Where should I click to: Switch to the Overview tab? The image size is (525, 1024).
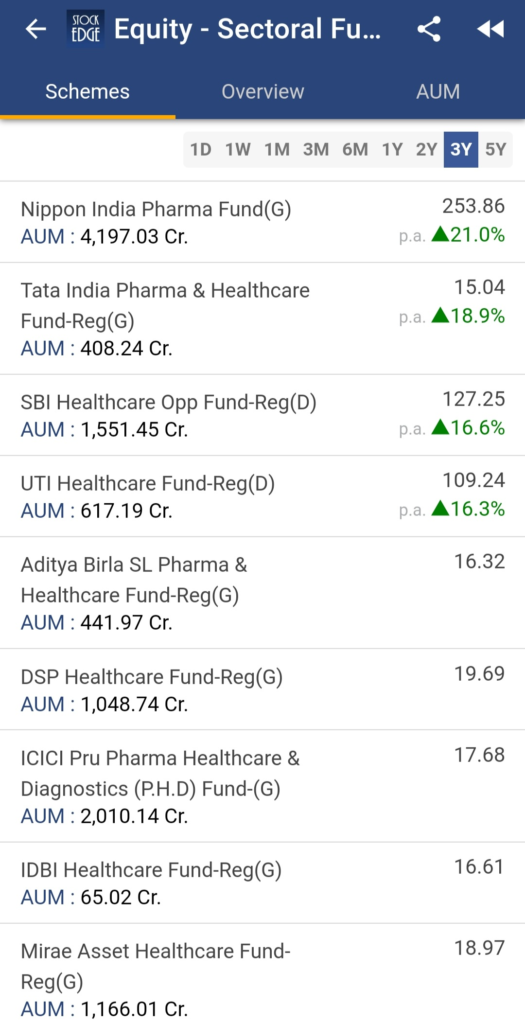pos(262,91)
